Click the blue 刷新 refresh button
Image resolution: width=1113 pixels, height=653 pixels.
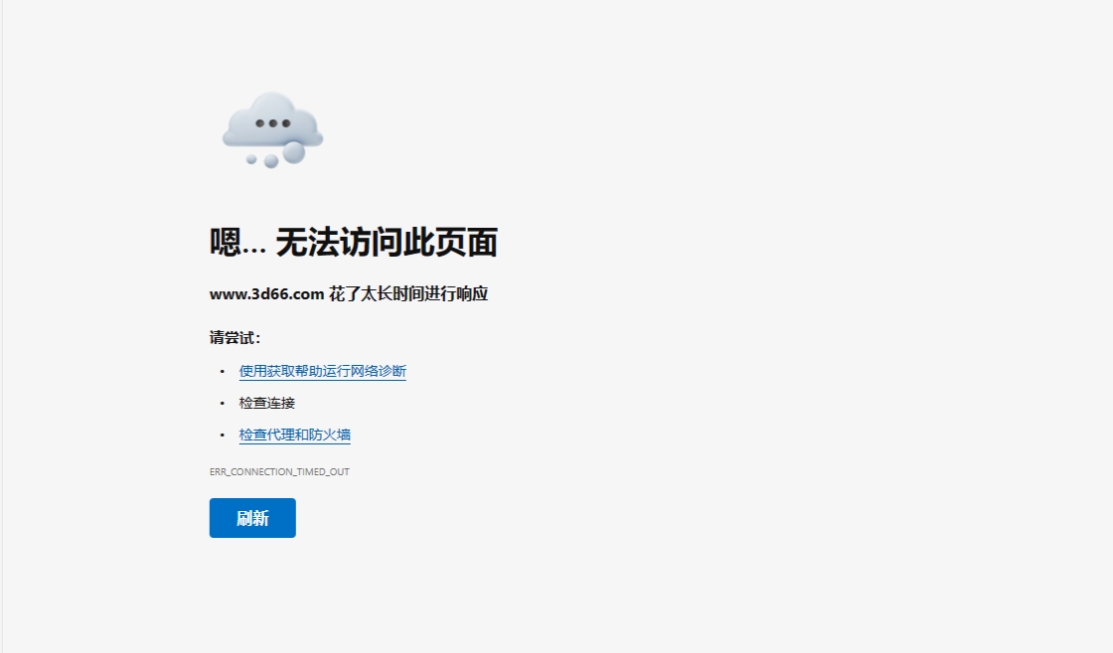tap(252, 518)
